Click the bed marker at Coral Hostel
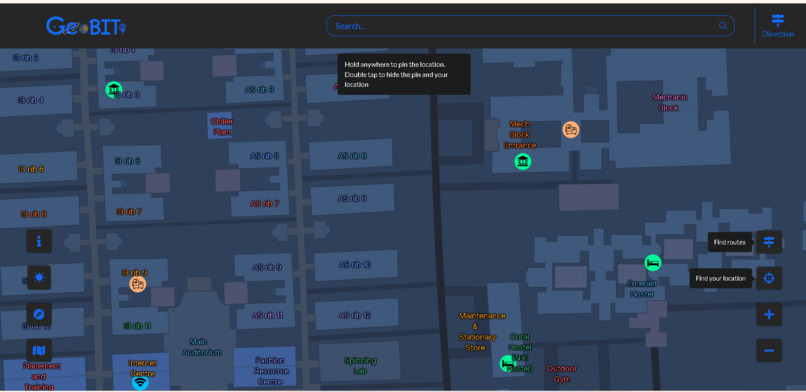The image size is (806, 392). tap(508, 363)
